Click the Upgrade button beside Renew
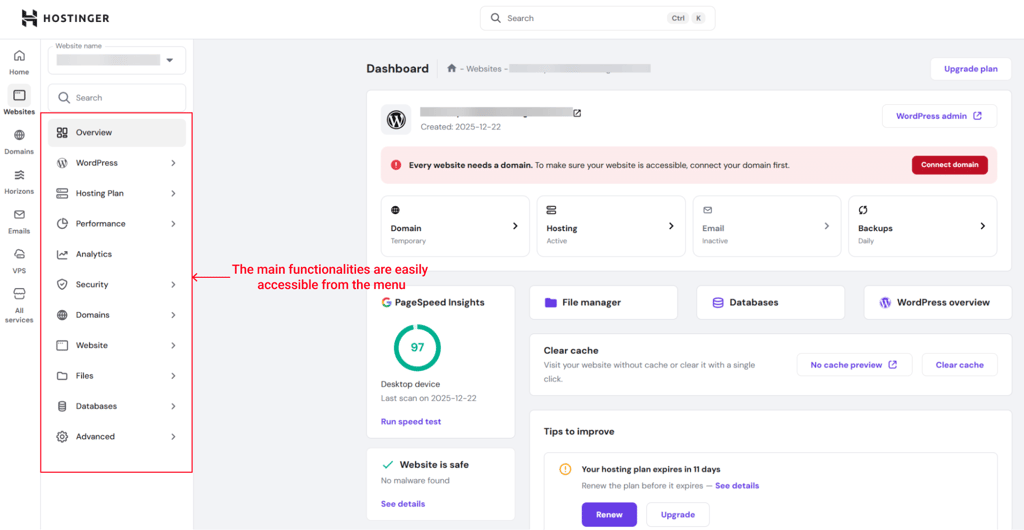The height and width of the screenshot is (530, 1024). 678,514
